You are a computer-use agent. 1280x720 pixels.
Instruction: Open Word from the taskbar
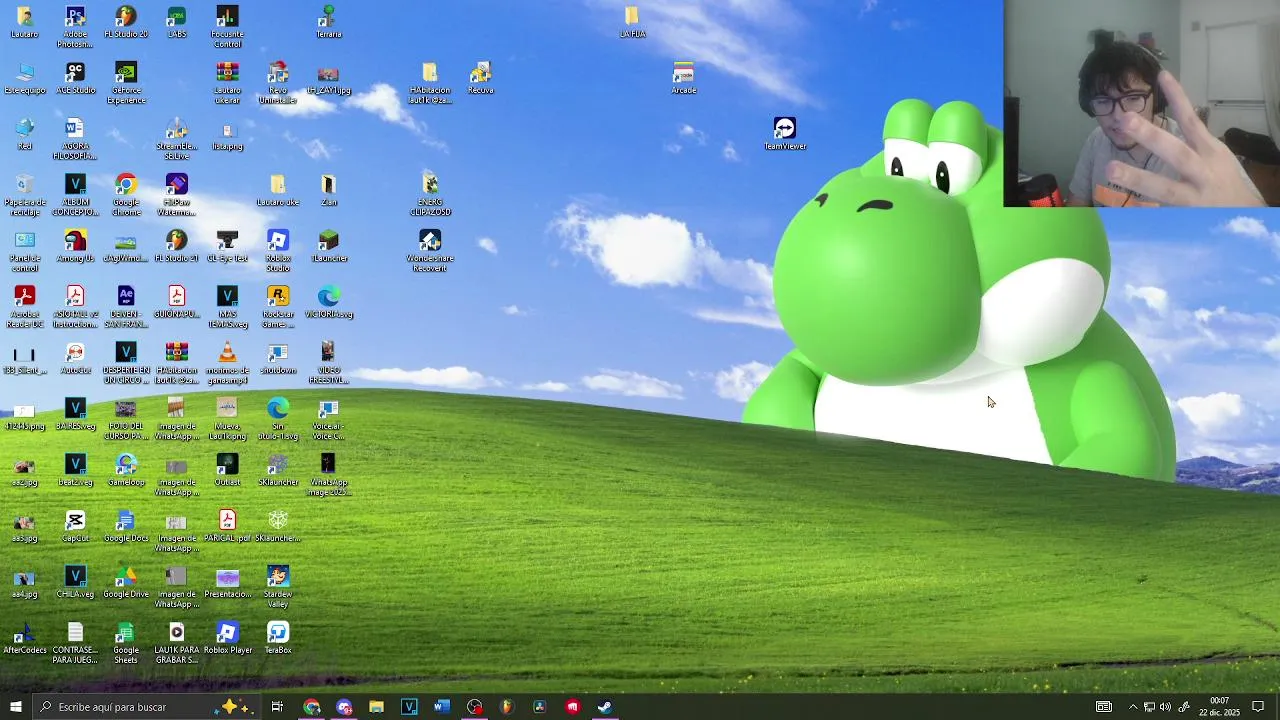pyautogui.click(x=442, y=707)
